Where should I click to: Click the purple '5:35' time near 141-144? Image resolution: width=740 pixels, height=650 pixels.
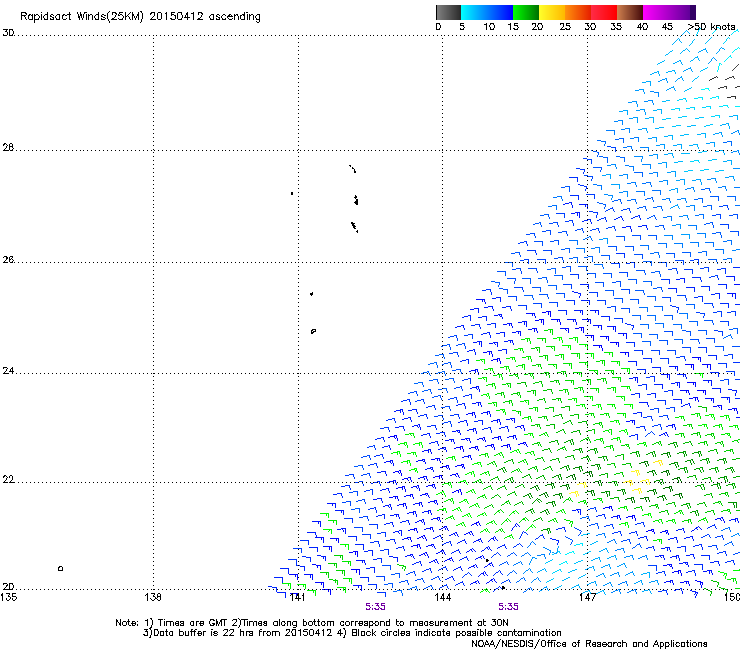pos(375,607)
